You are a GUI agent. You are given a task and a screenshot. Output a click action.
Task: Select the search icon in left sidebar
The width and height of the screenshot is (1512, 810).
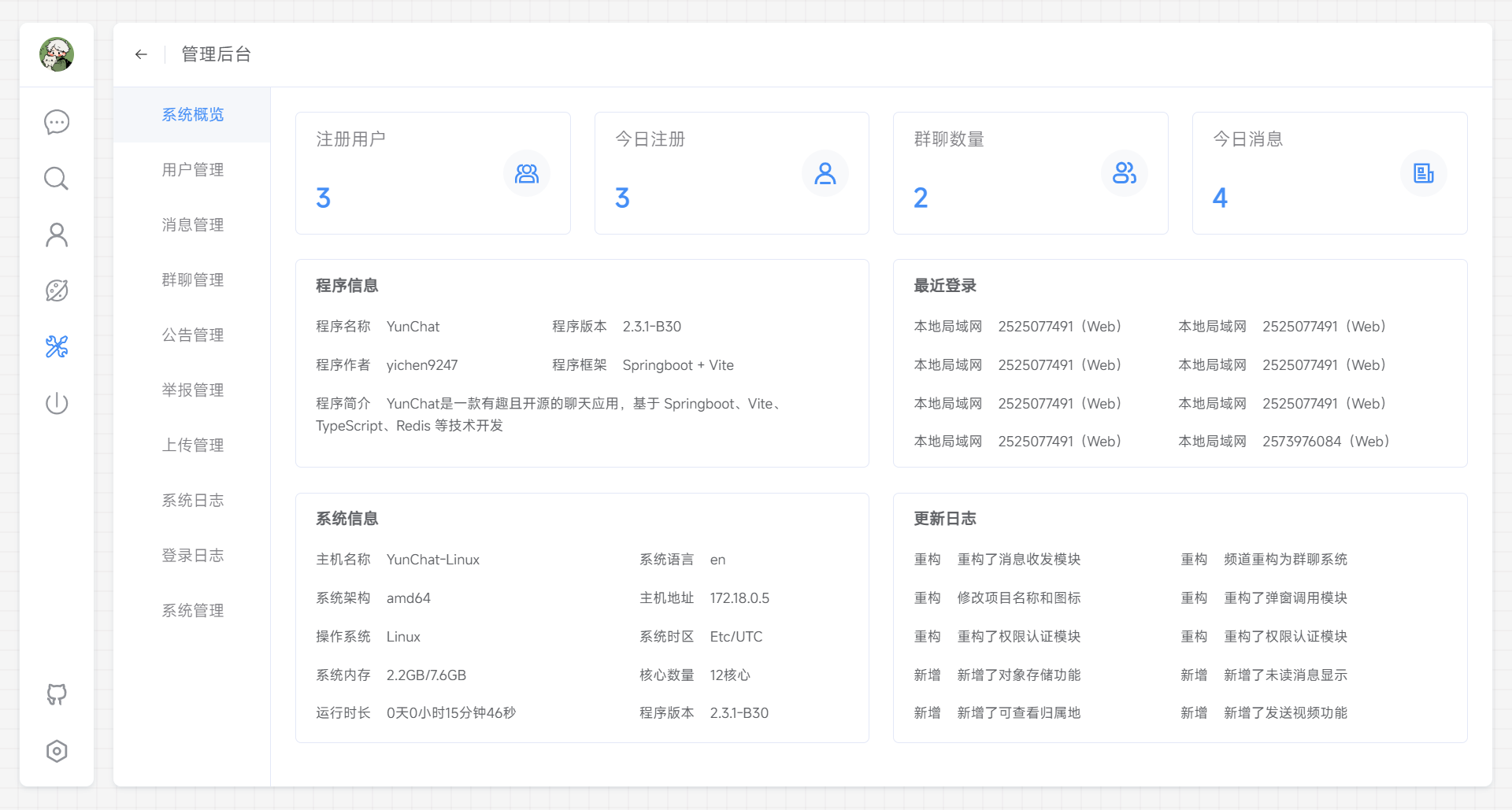tap(56, 179)
